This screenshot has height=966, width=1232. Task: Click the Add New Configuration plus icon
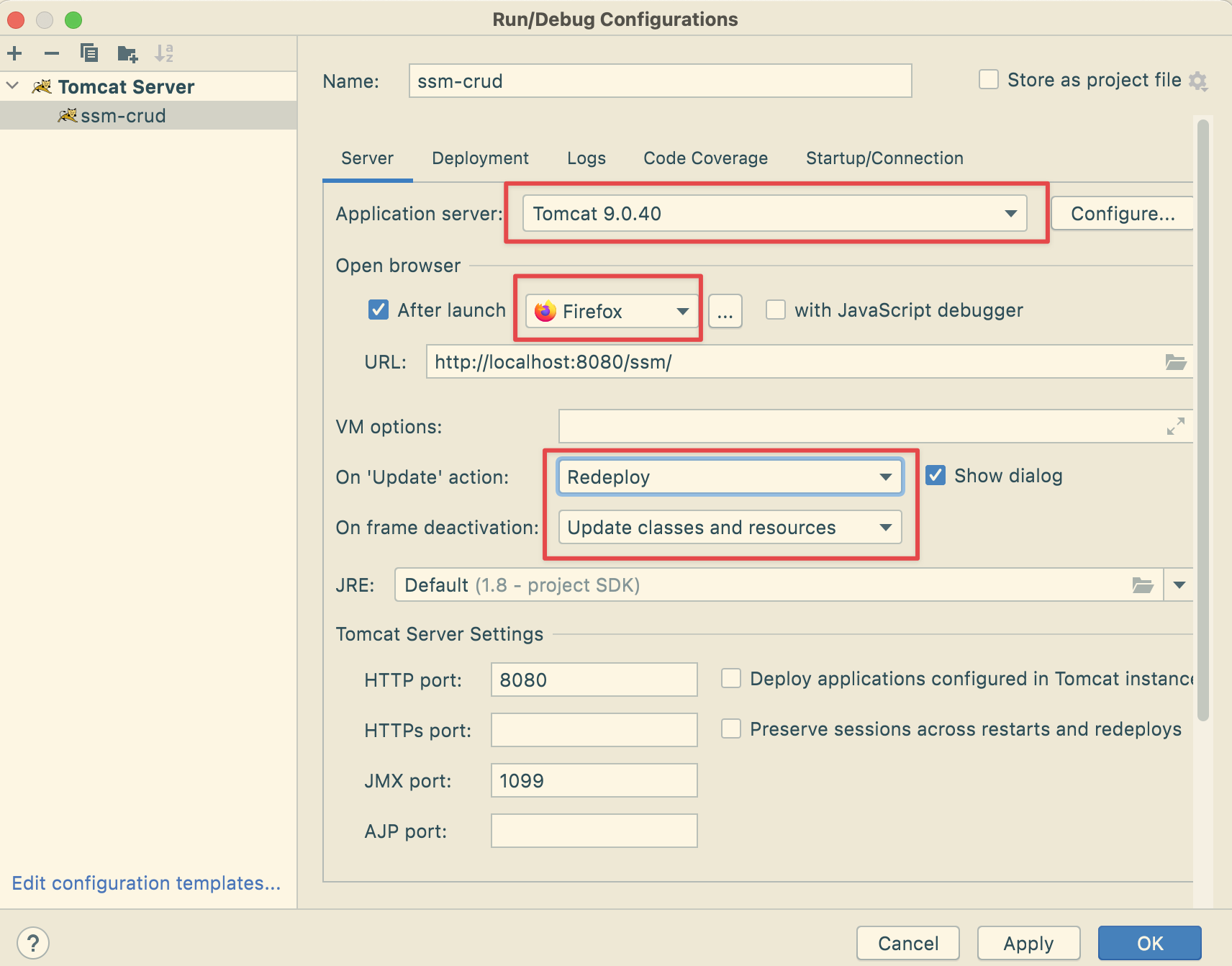[15, 53]
